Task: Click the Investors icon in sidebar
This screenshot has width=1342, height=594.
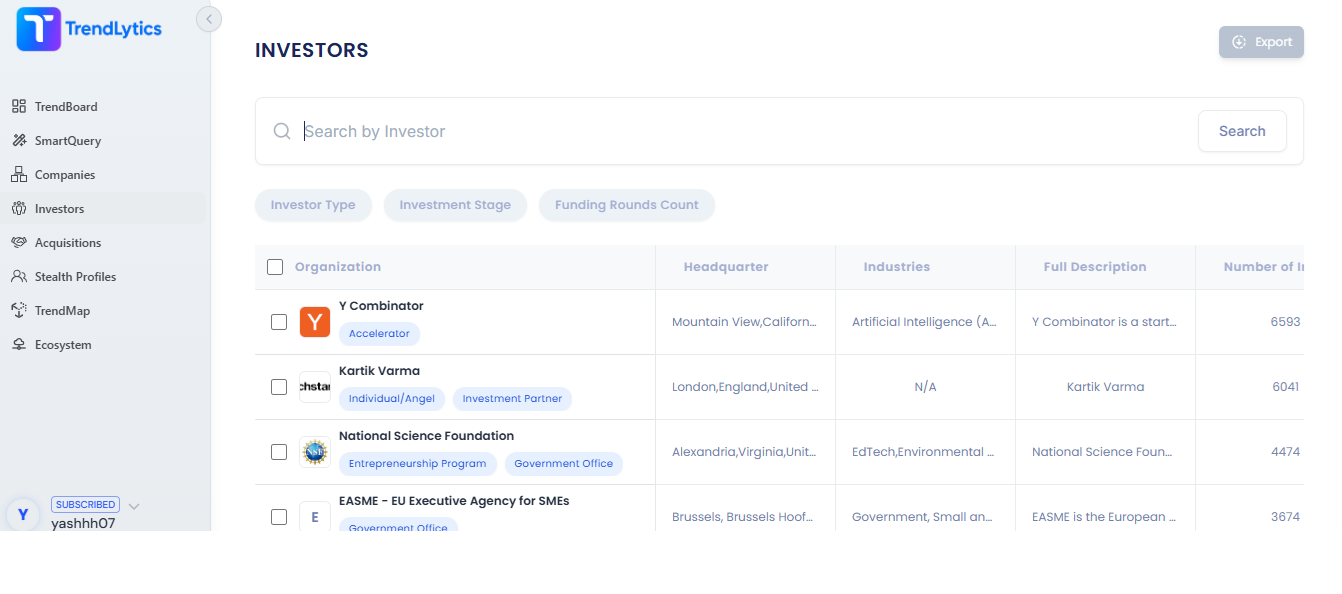Action: click(19, 209)
